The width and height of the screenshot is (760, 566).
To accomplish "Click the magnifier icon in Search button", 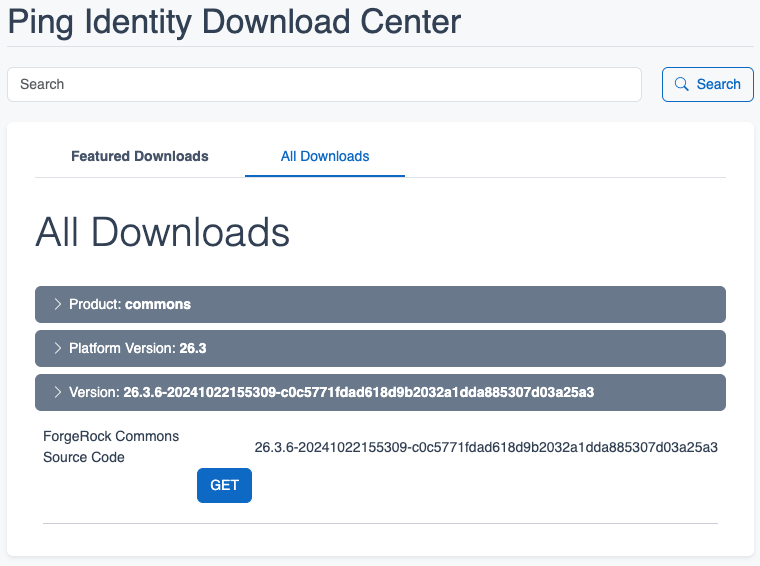I will pos(681,84).
